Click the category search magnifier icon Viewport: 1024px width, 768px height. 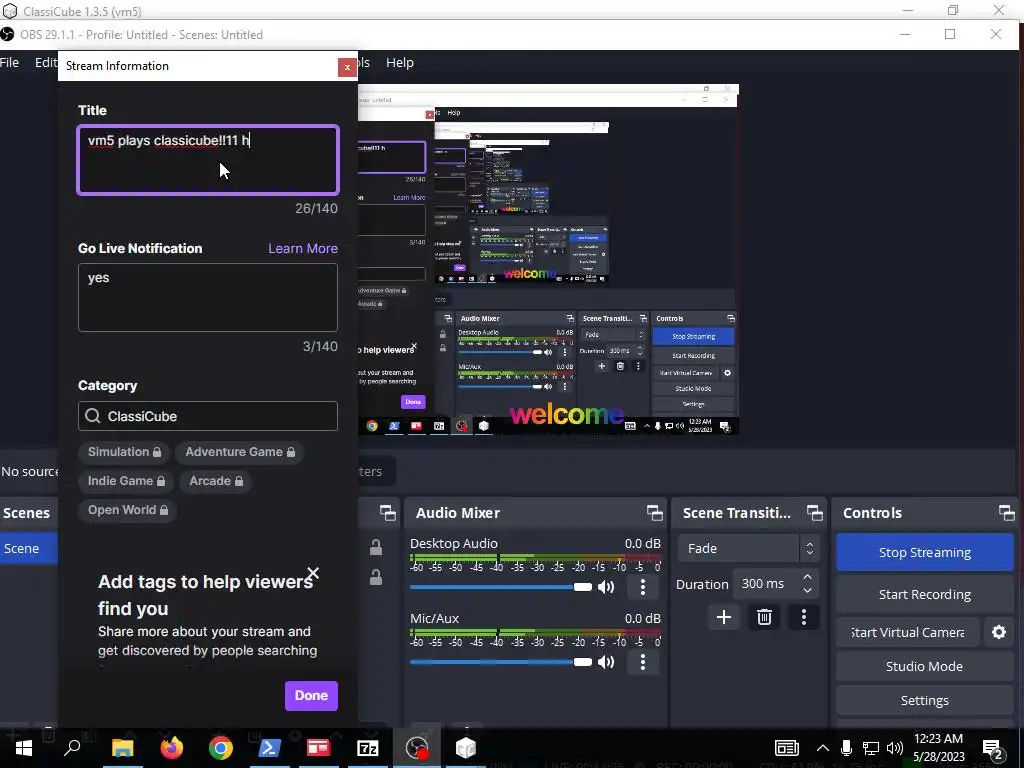pyautogui.click(x=93, y=416)
